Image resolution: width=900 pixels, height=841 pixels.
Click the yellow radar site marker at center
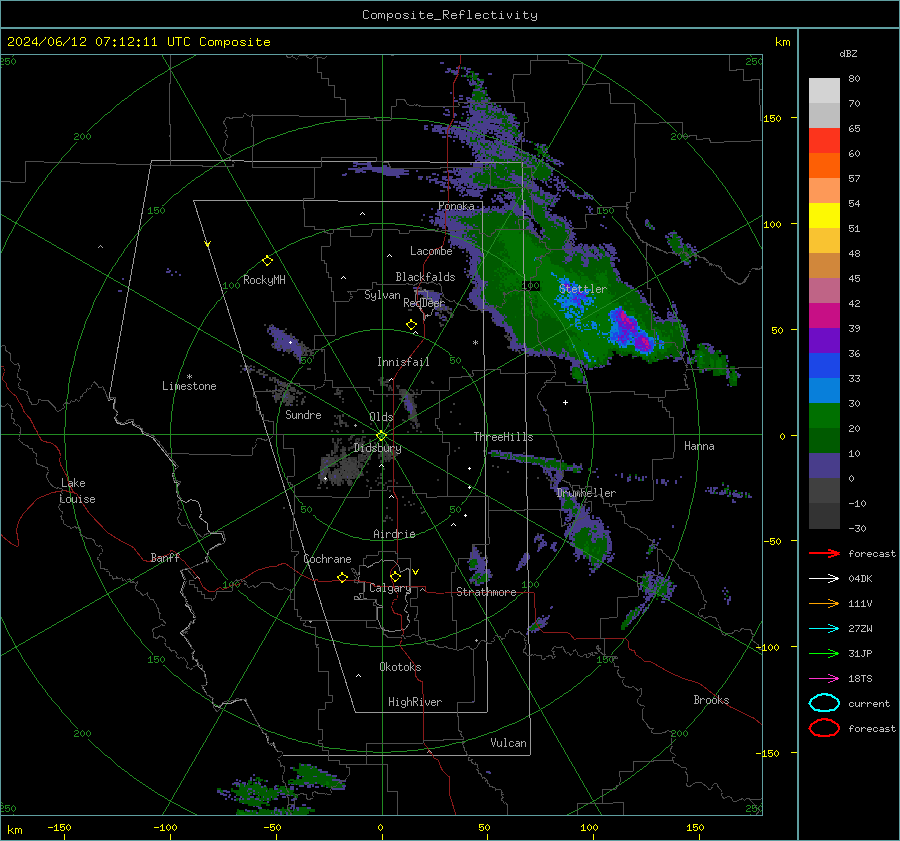click(x=381, y=435)
